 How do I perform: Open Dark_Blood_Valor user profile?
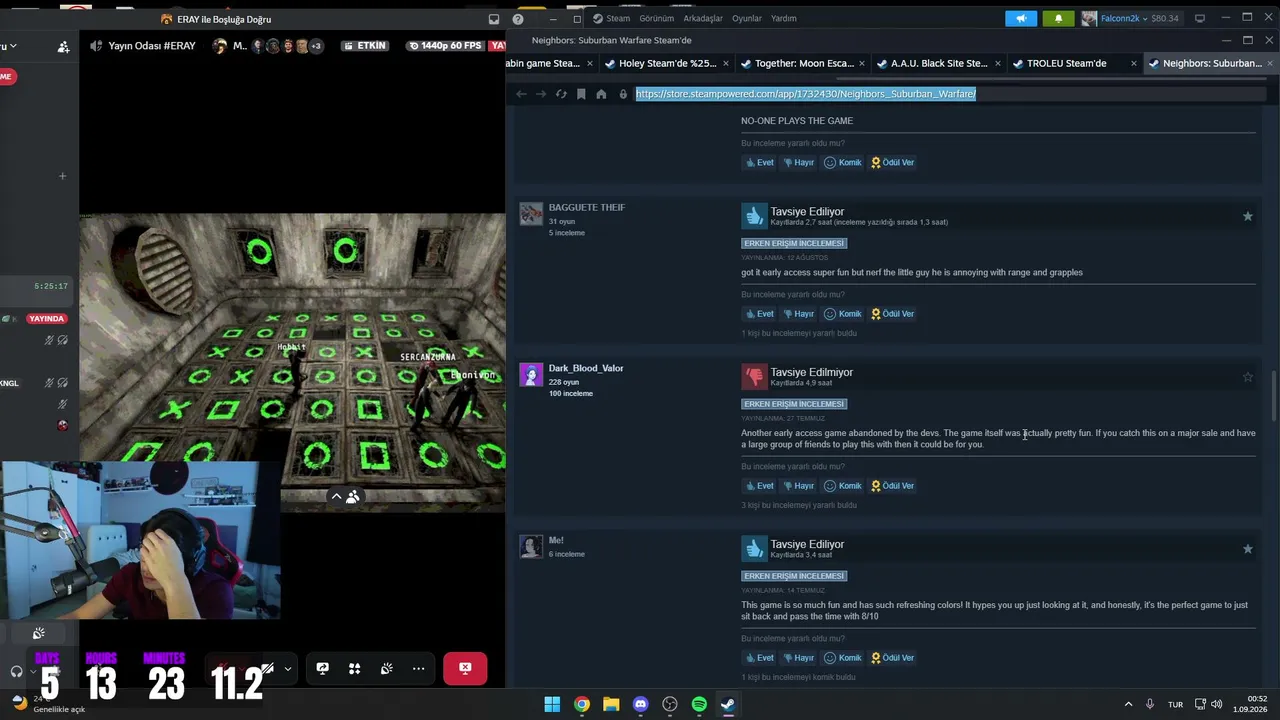[586, 369]
